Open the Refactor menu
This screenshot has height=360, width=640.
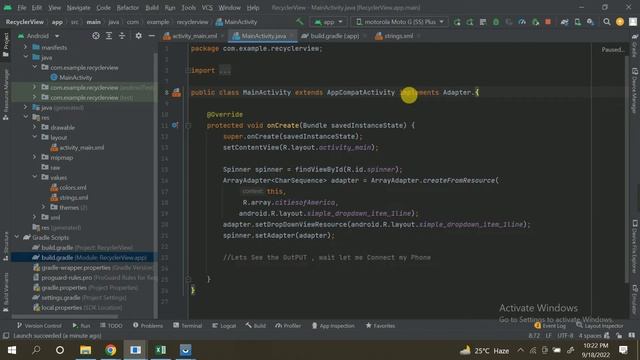click(128, 7)
